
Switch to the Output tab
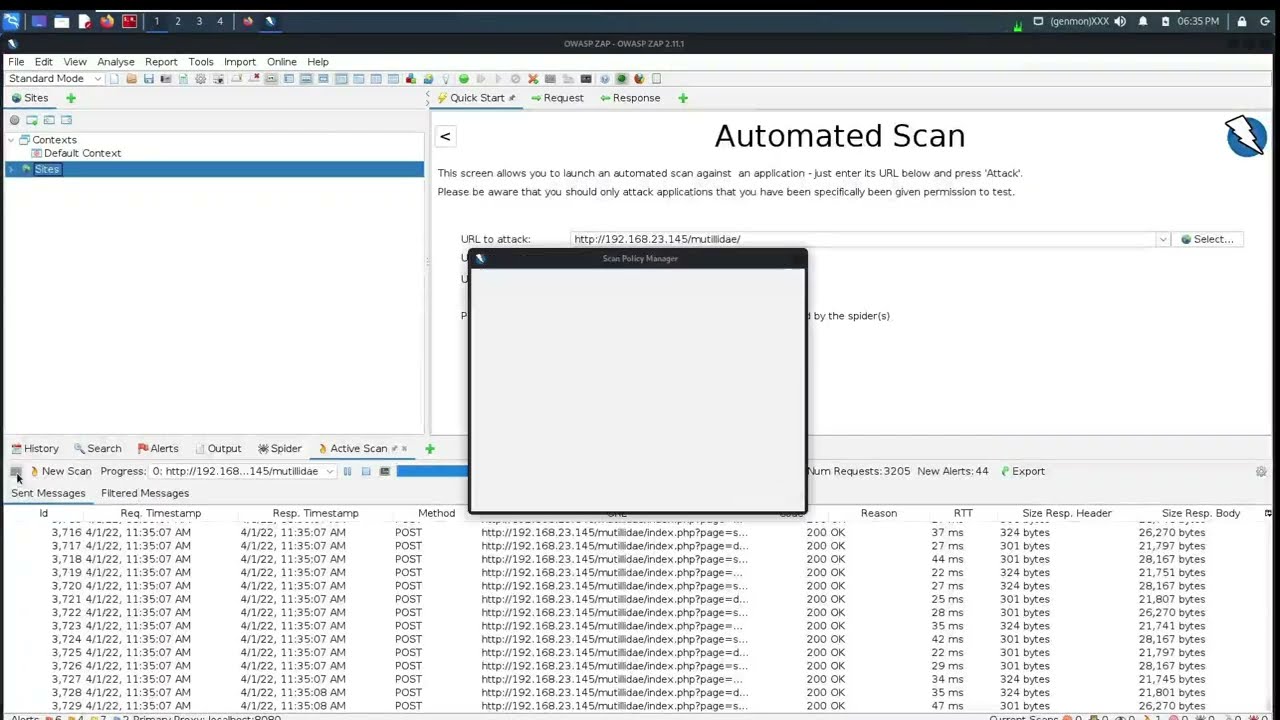[218, 449]
